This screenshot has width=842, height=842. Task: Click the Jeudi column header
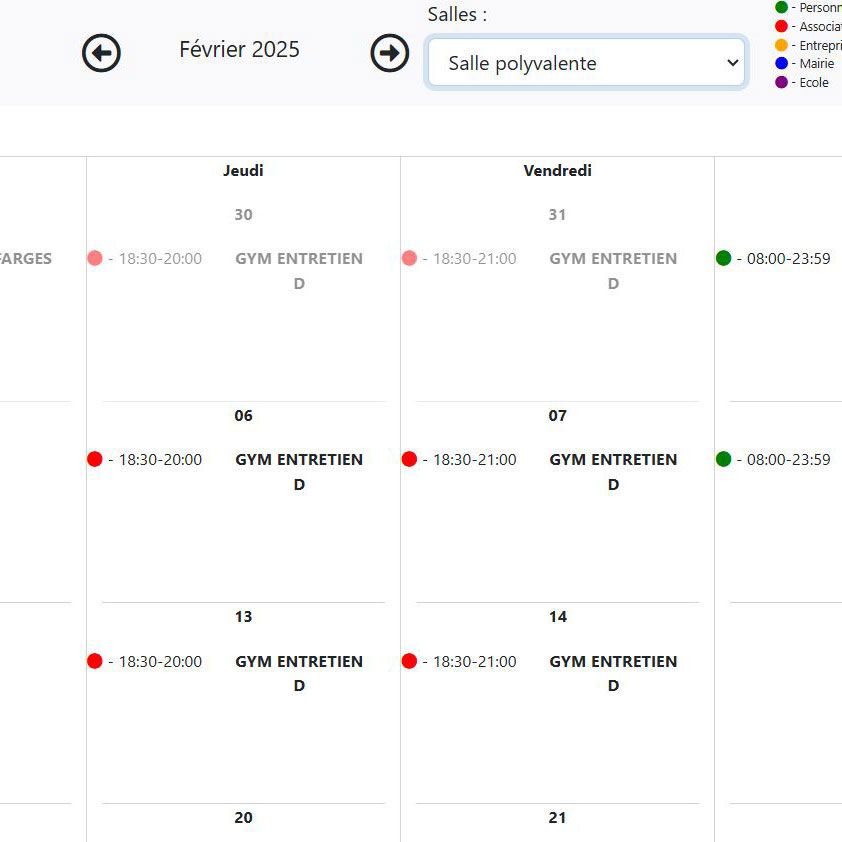(x=243, y=170)
